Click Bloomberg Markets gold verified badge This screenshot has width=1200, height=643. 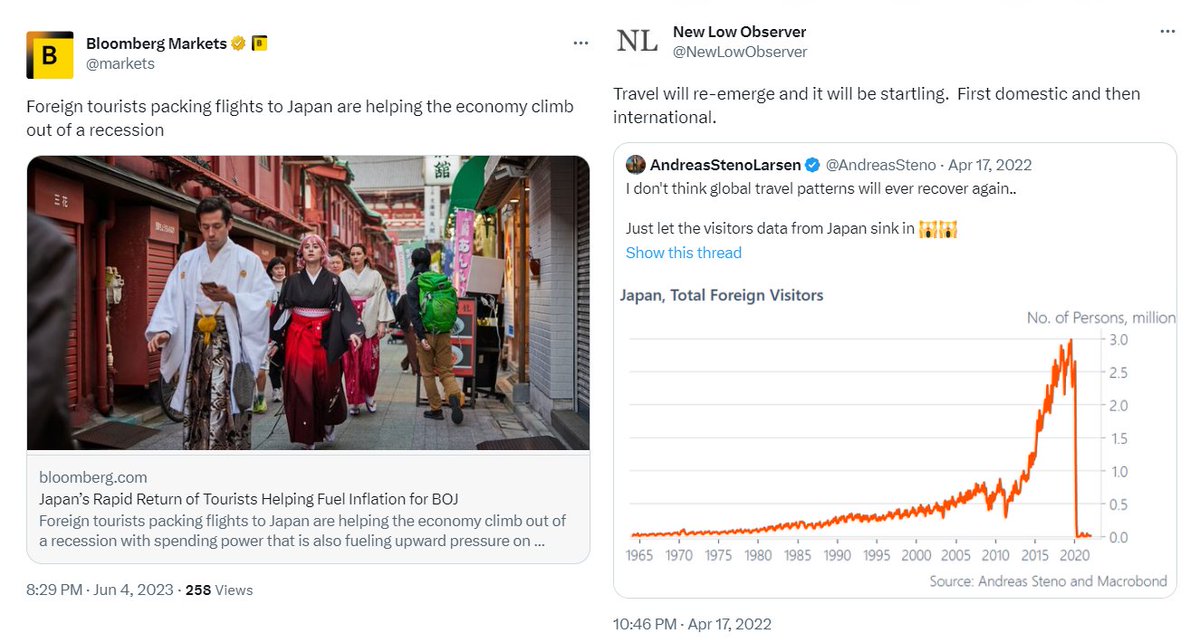[x=239, y=43]
